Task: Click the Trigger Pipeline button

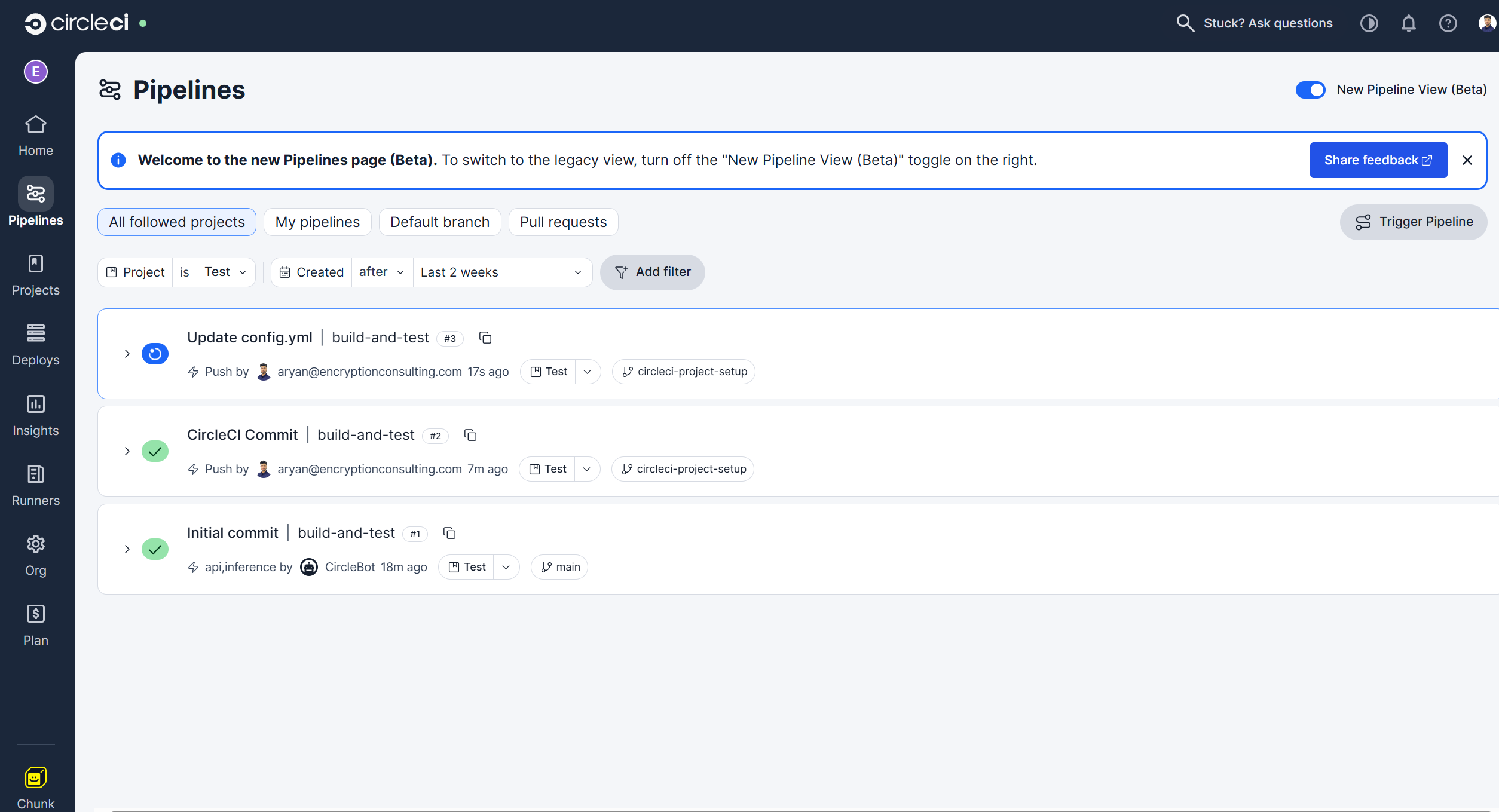Action: (1414, 222)
